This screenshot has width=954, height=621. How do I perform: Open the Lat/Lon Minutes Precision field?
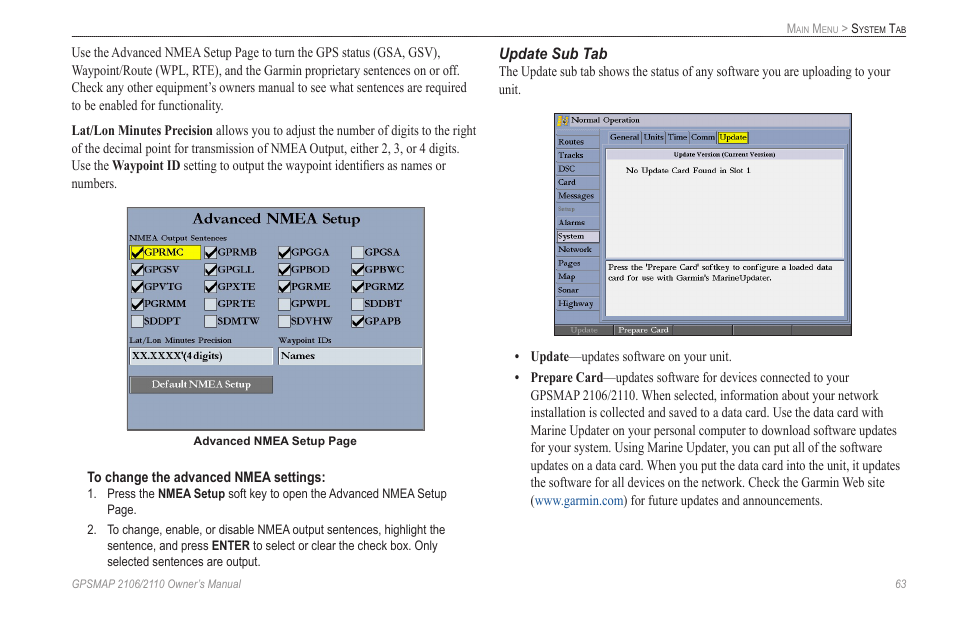(201, 356)
